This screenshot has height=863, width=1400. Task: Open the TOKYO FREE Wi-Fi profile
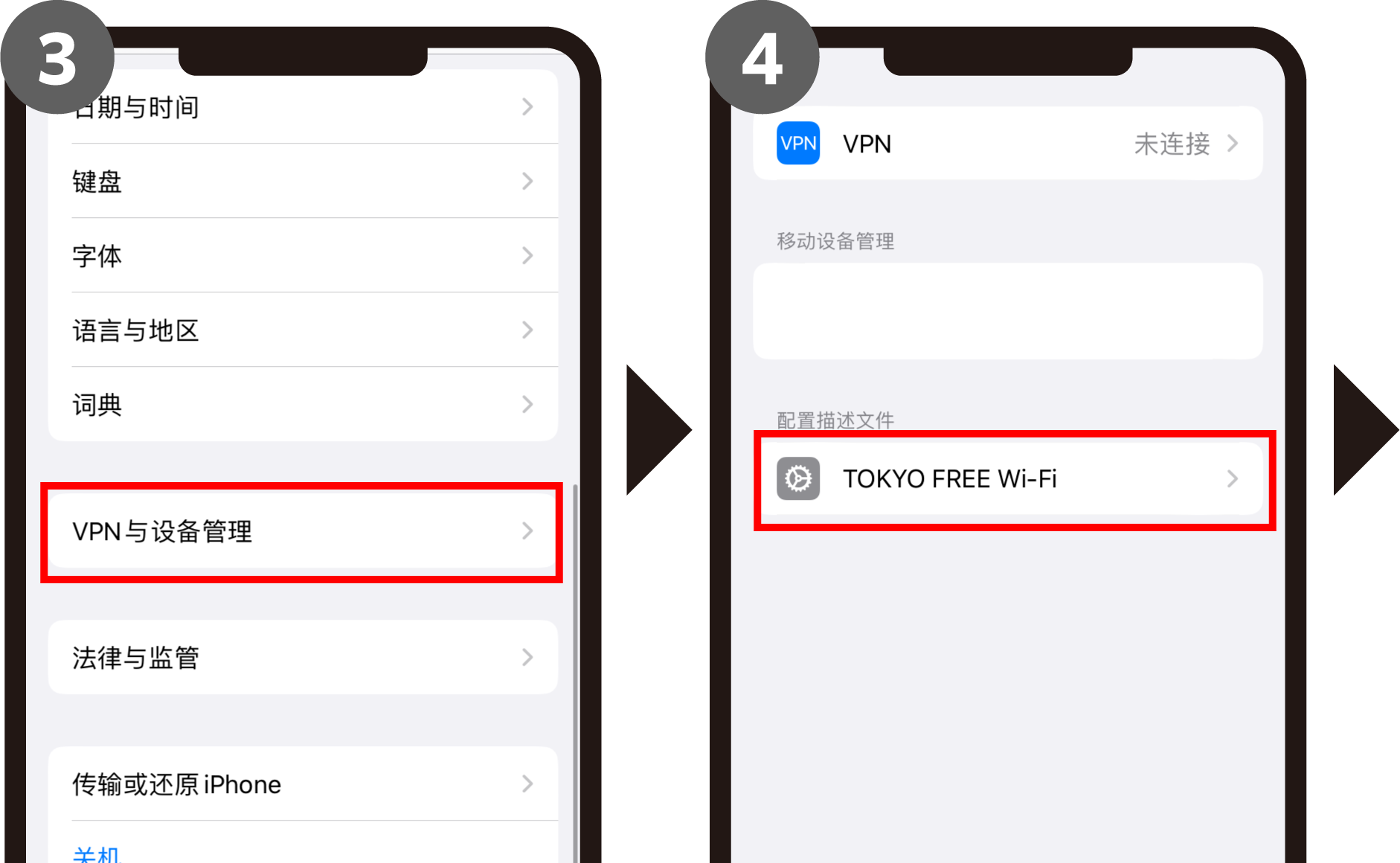click(x=1008, y=478)
